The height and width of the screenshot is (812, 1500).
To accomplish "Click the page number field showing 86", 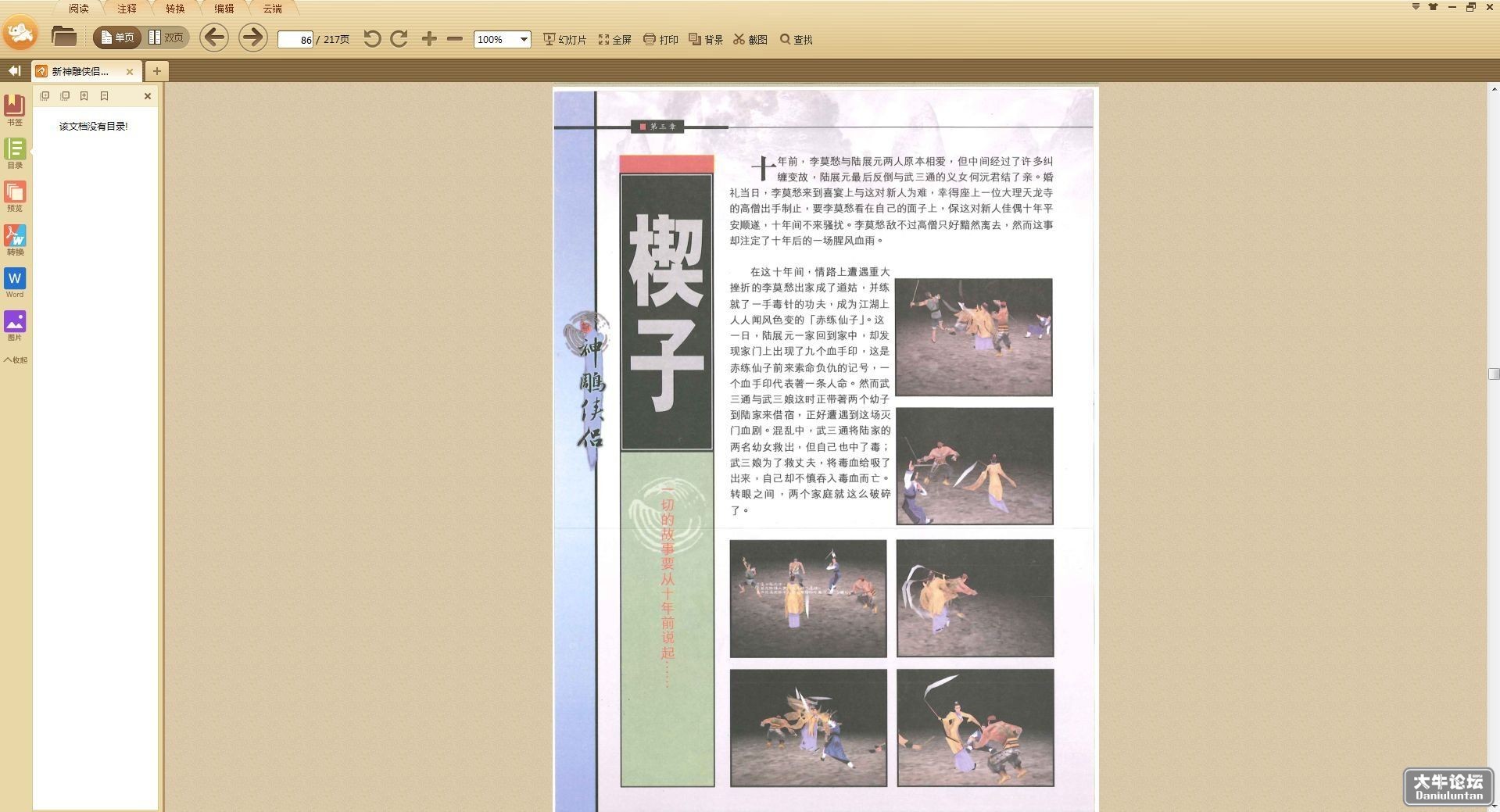I will (295, 39).
